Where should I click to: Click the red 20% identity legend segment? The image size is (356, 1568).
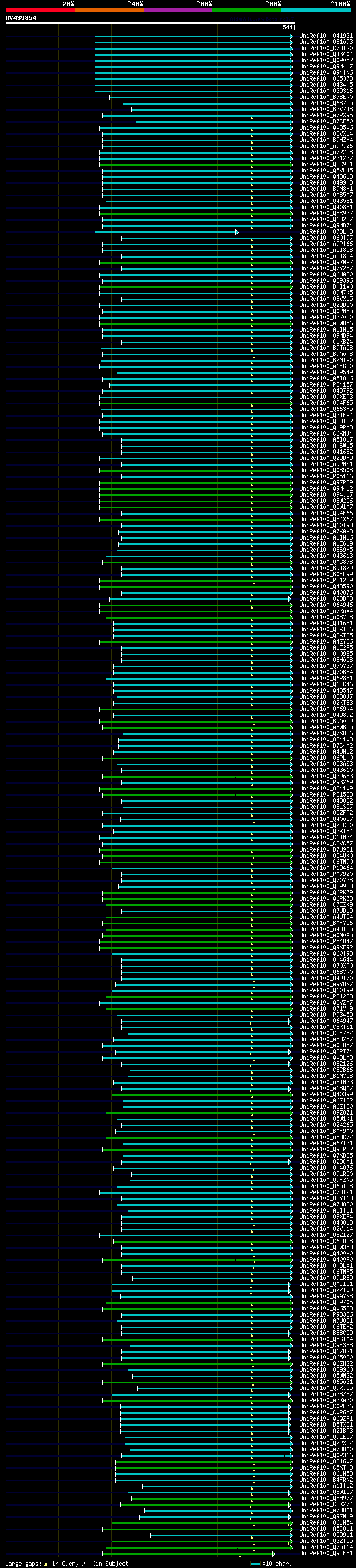pos(39,10)
